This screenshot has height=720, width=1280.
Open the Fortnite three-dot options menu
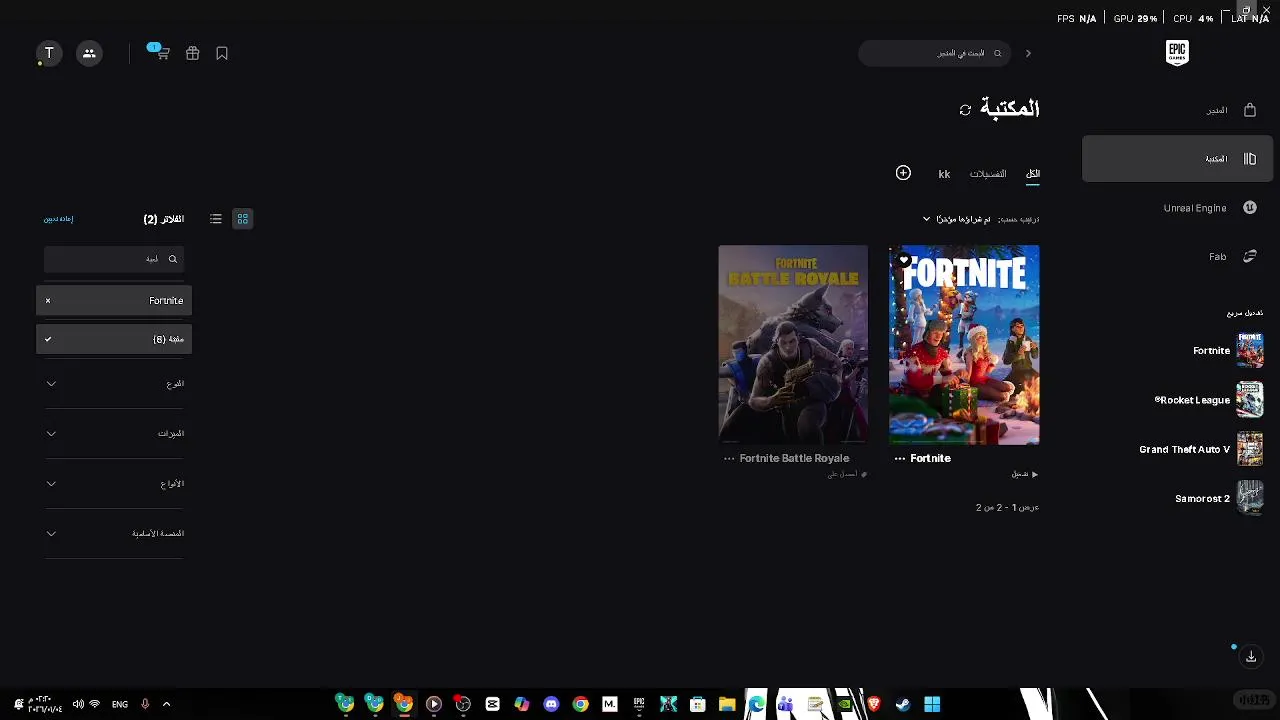[900, 459]
